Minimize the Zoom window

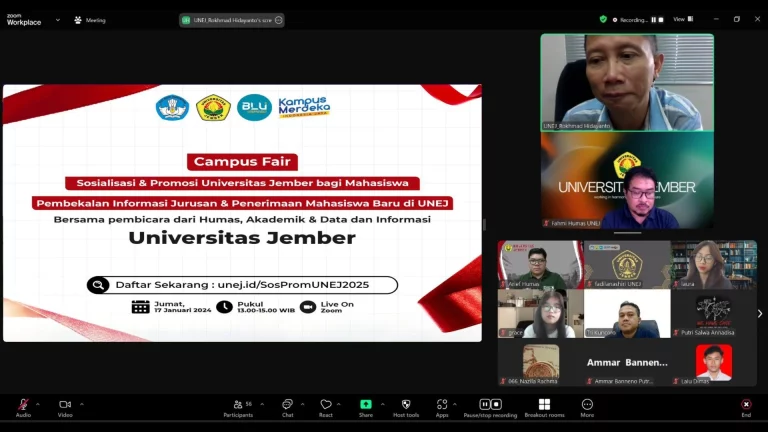716,19
